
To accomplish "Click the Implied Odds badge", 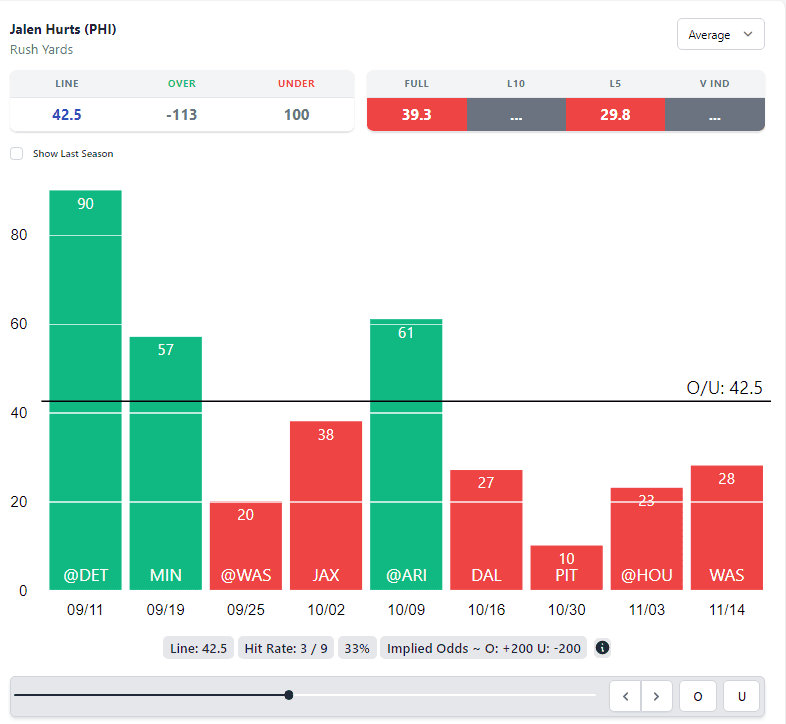I will pyautogui.click(x=482, y=648).
